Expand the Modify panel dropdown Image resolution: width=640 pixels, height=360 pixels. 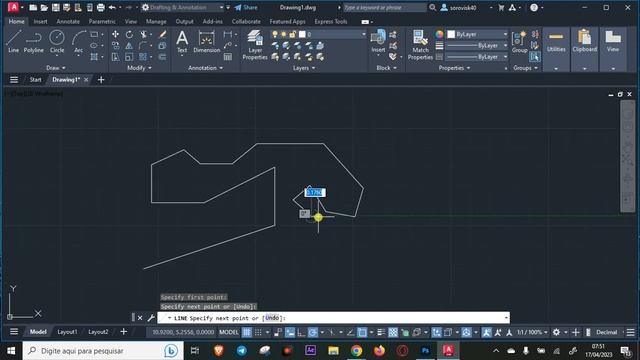click(139, 68)
